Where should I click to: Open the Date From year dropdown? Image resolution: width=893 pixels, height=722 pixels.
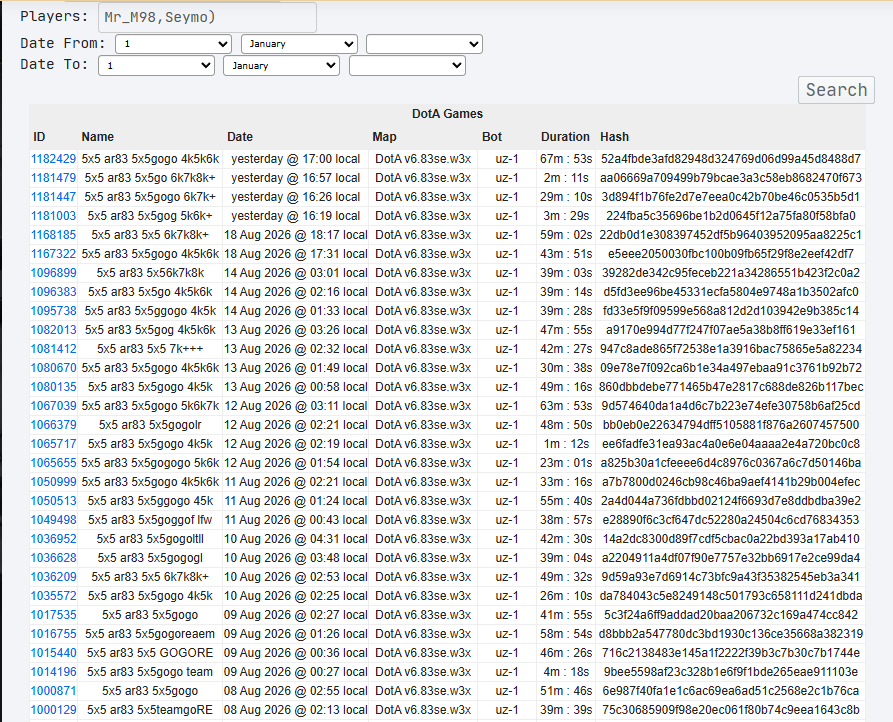coord(424,44)
